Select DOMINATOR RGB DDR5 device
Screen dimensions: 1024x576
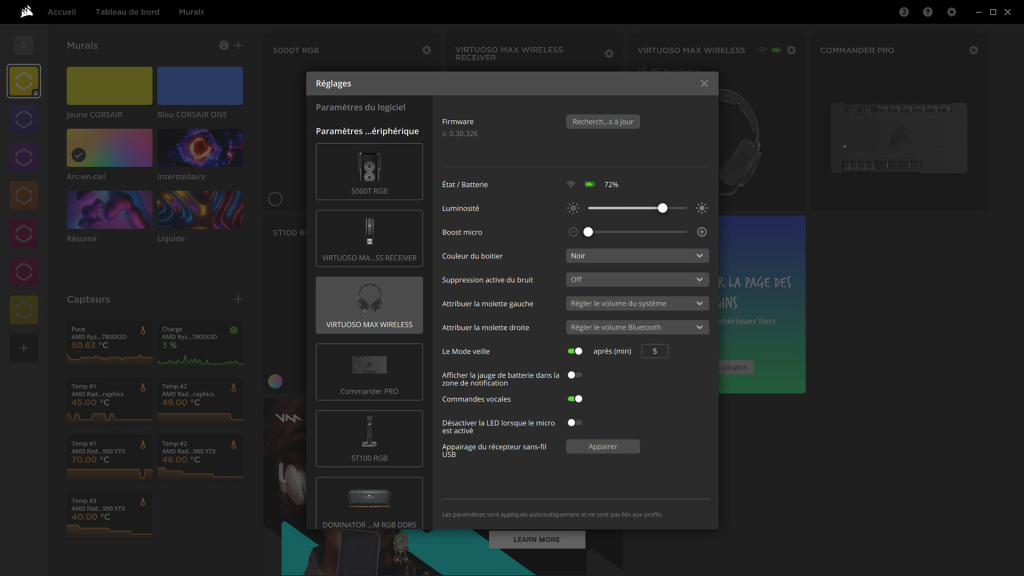369,503
